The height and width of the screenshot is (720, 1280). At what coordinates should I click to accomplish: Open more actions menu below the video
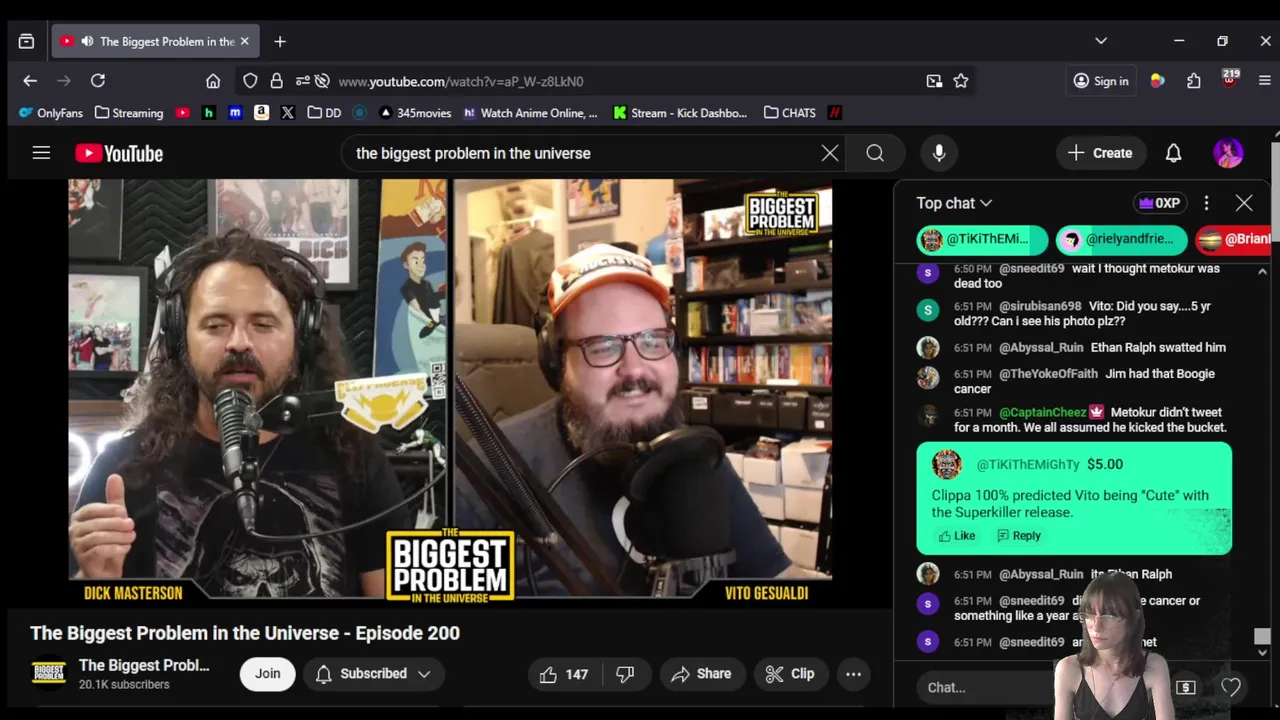point(853,674)
